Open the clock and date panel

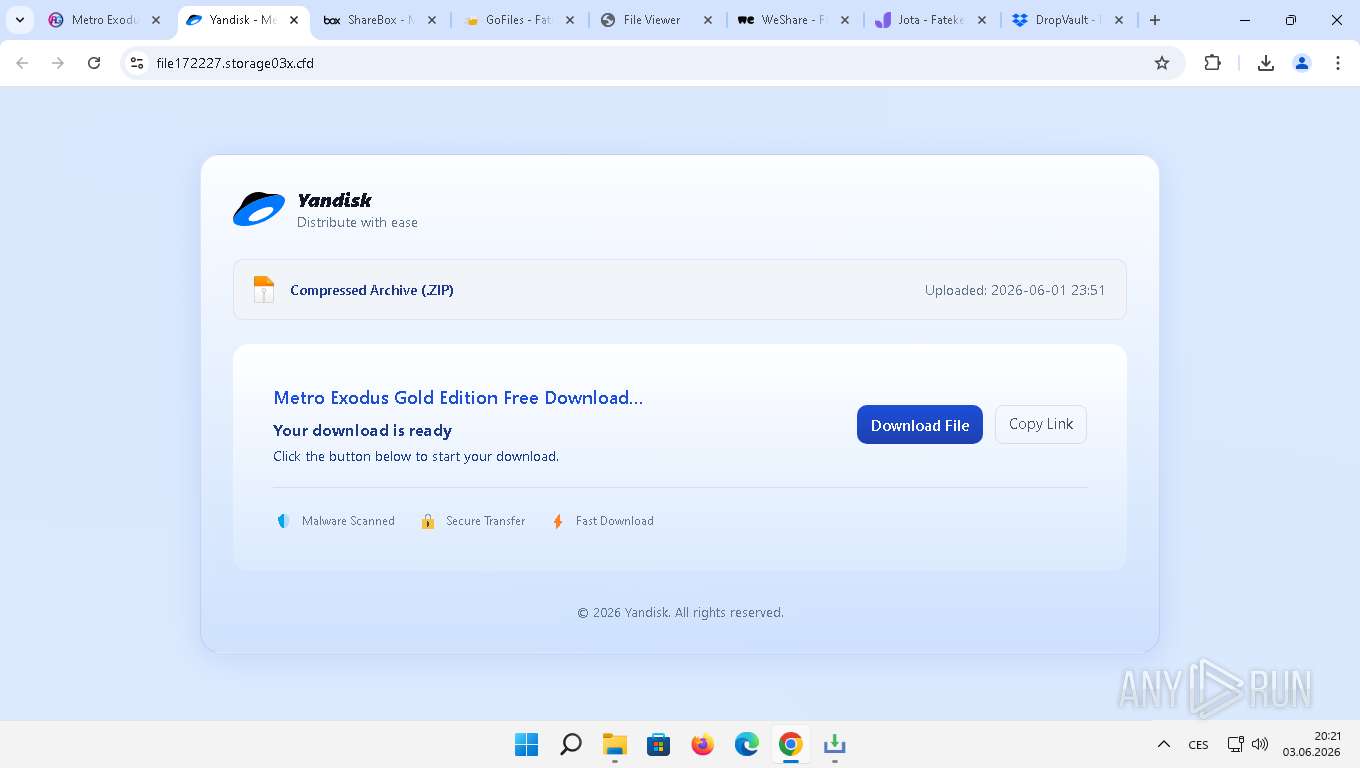1311,744
